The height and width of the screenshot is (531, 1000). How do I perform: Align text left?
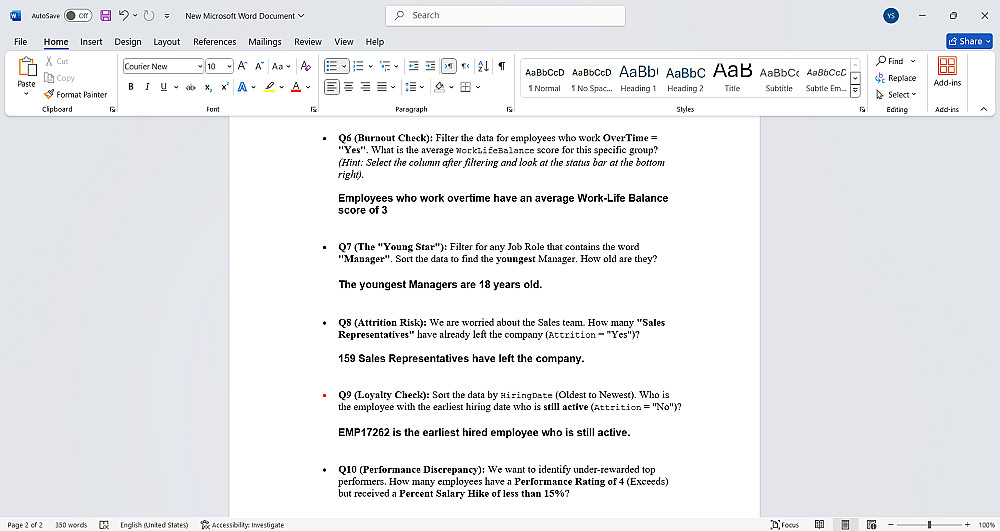[332, 87]
